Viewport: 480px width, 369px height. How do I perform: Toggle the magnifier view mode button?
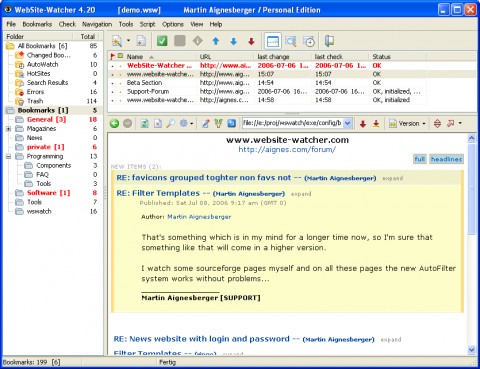pos(291,41)
